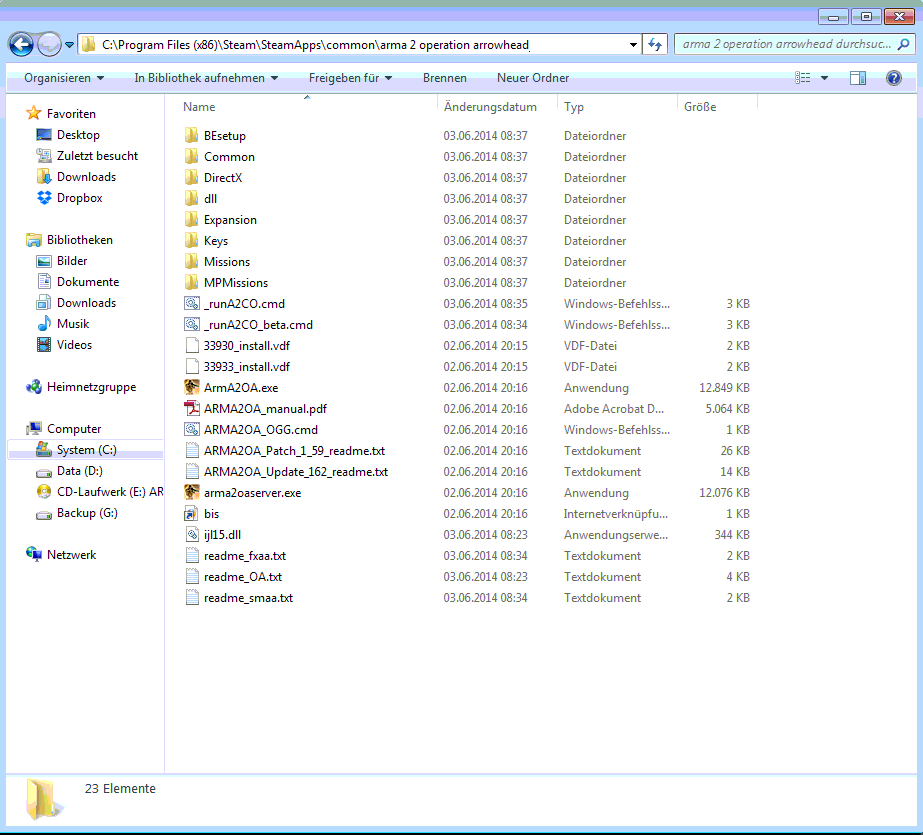Change view with the view icon
This screenshot has height=835, width=923.
pyautogui.click(x=802, y=78)
